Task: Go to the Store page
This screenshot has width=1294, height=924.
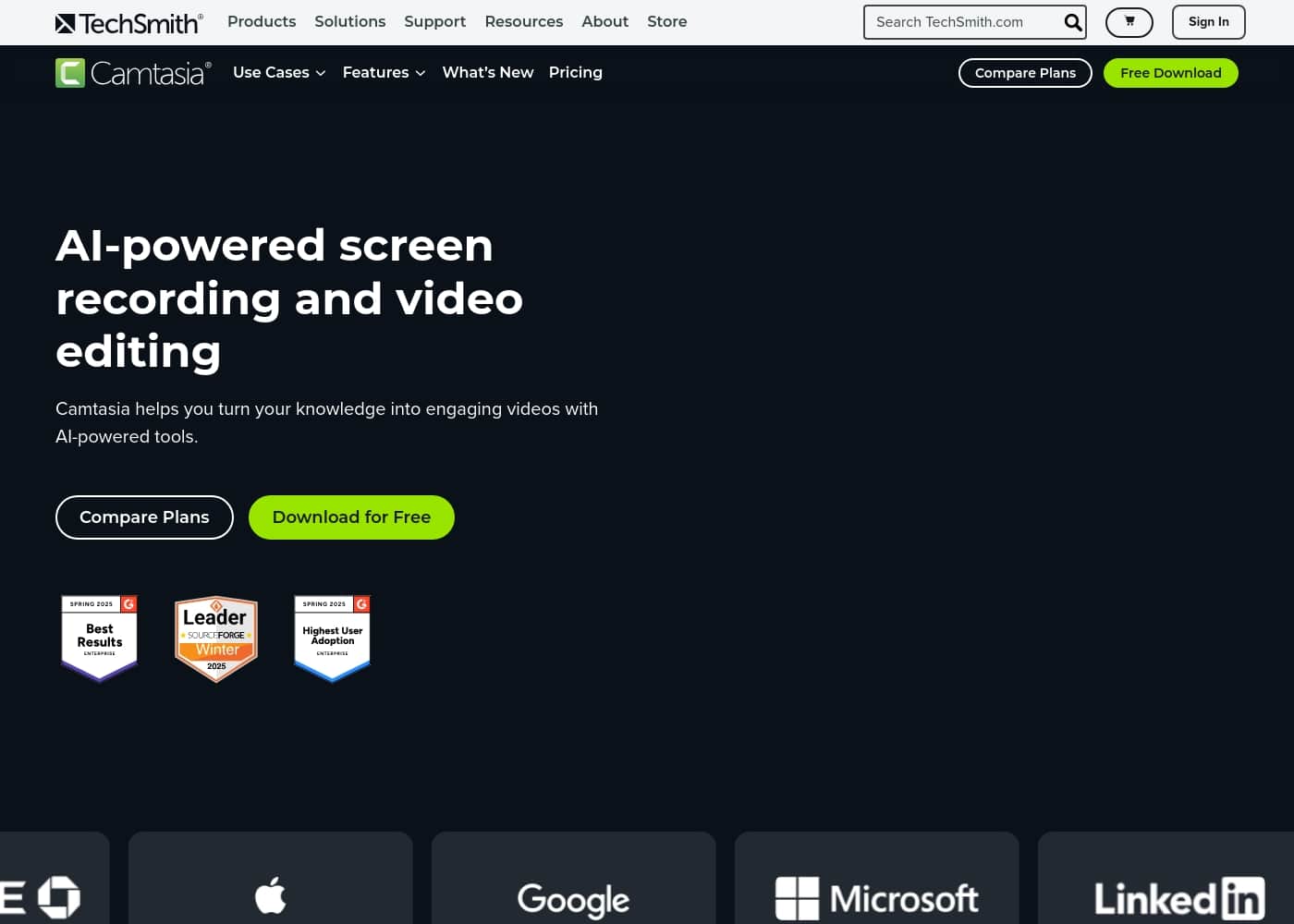Action: pos(667,21)
